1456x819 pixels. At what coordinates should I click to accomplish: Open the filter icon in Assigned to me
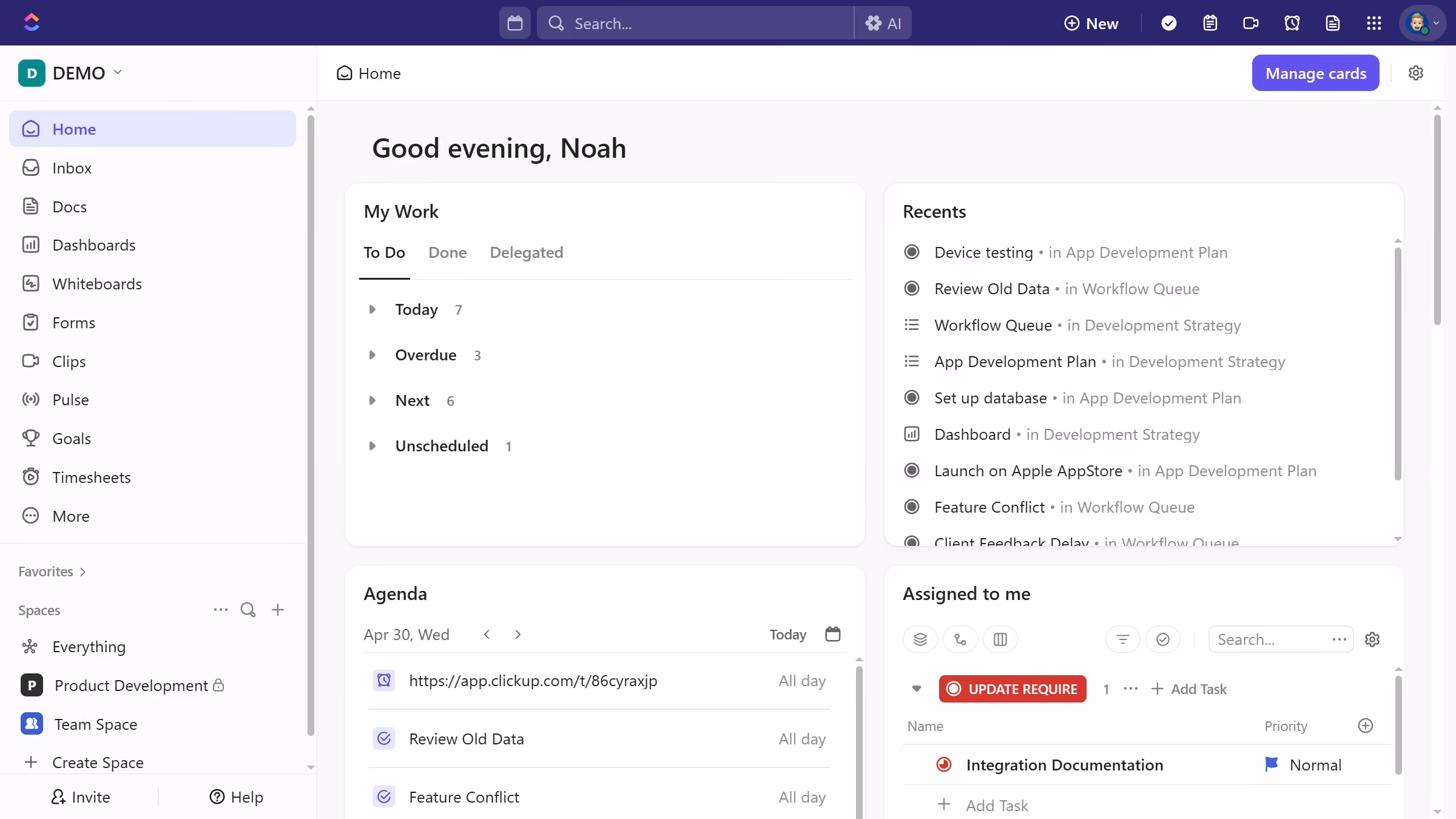[1123, 639]
